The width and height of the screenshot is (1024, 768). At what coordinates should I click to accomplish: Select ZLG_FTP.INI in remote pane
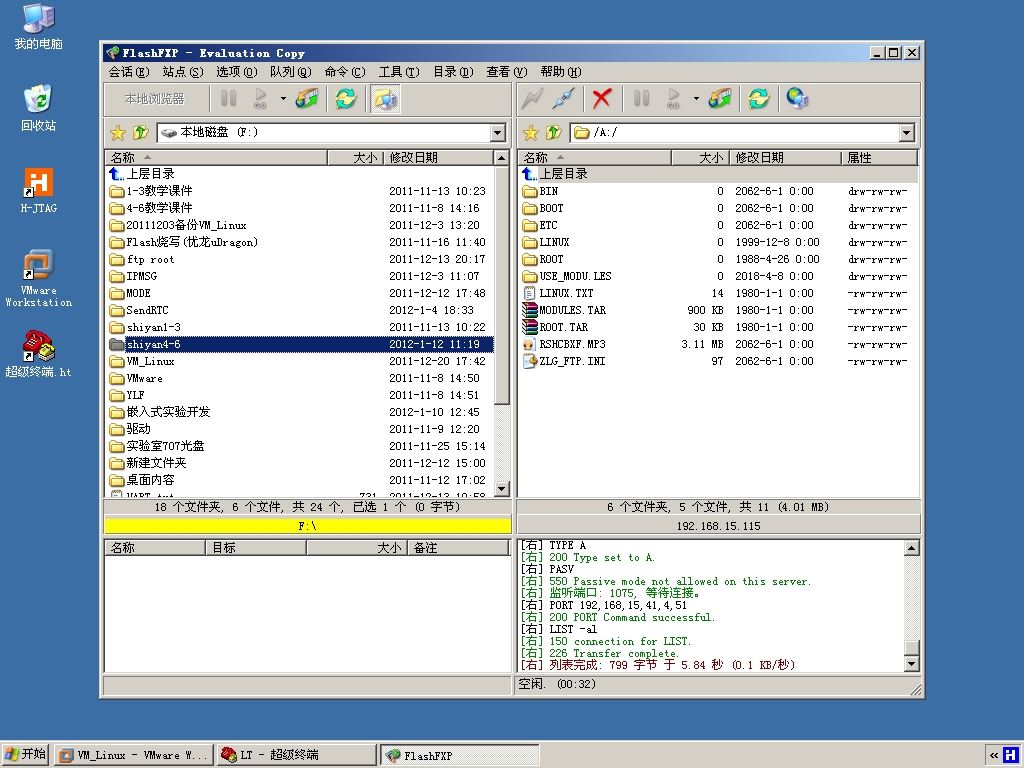tap(718, 361)
